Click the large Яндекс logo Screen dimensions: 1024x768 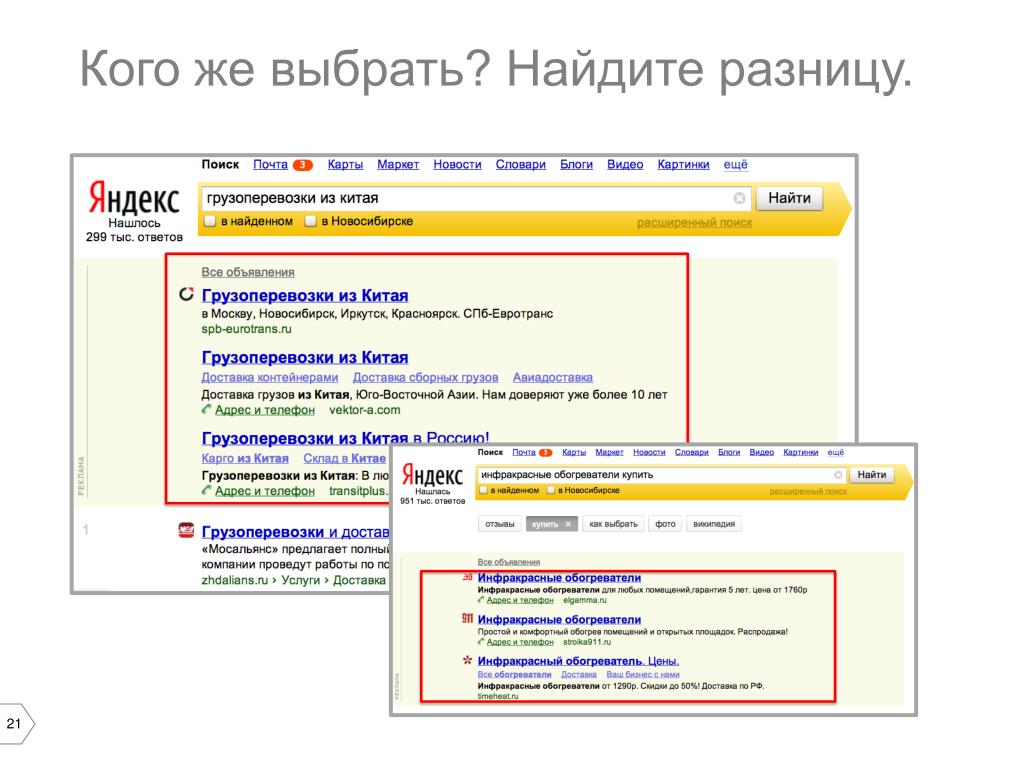coord(134,199)
